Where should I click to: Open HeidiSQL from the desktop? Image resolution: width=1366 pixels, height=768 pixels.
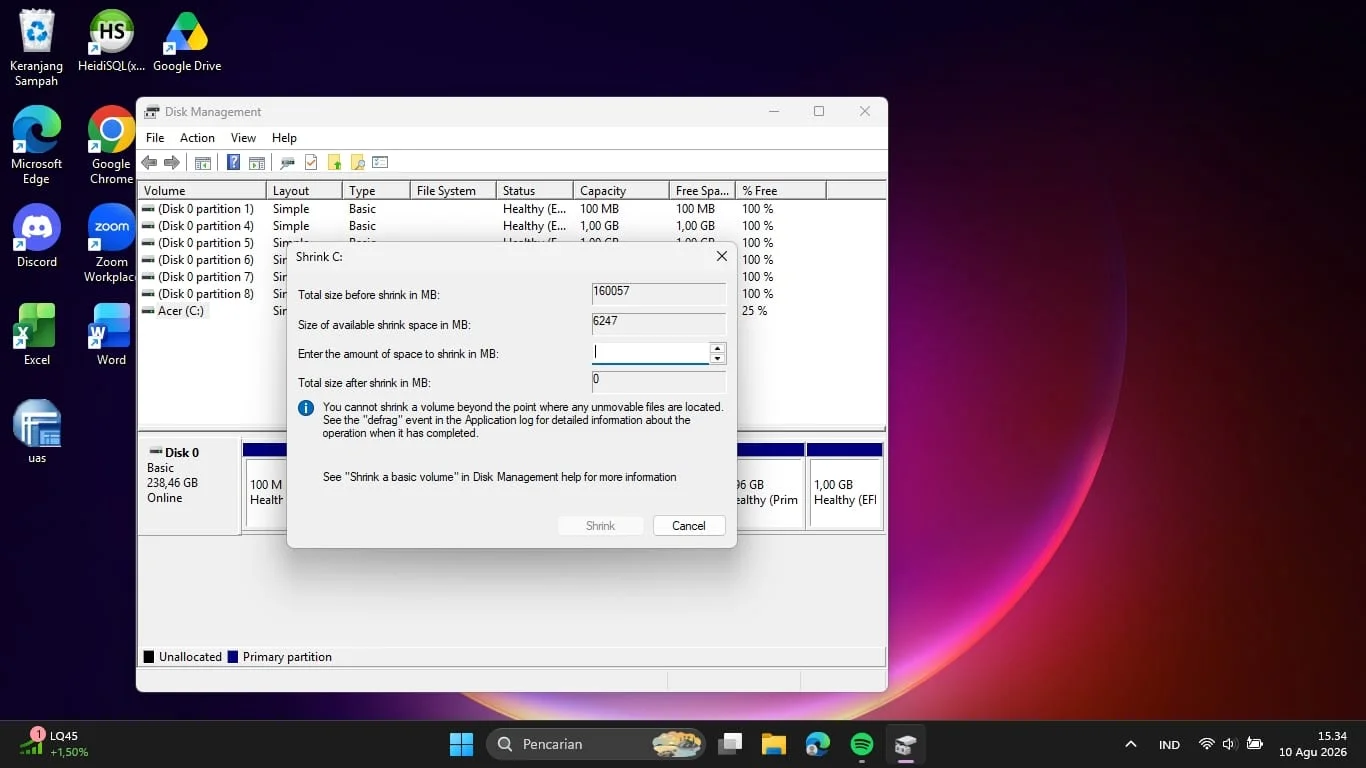[x=111, y=41]
